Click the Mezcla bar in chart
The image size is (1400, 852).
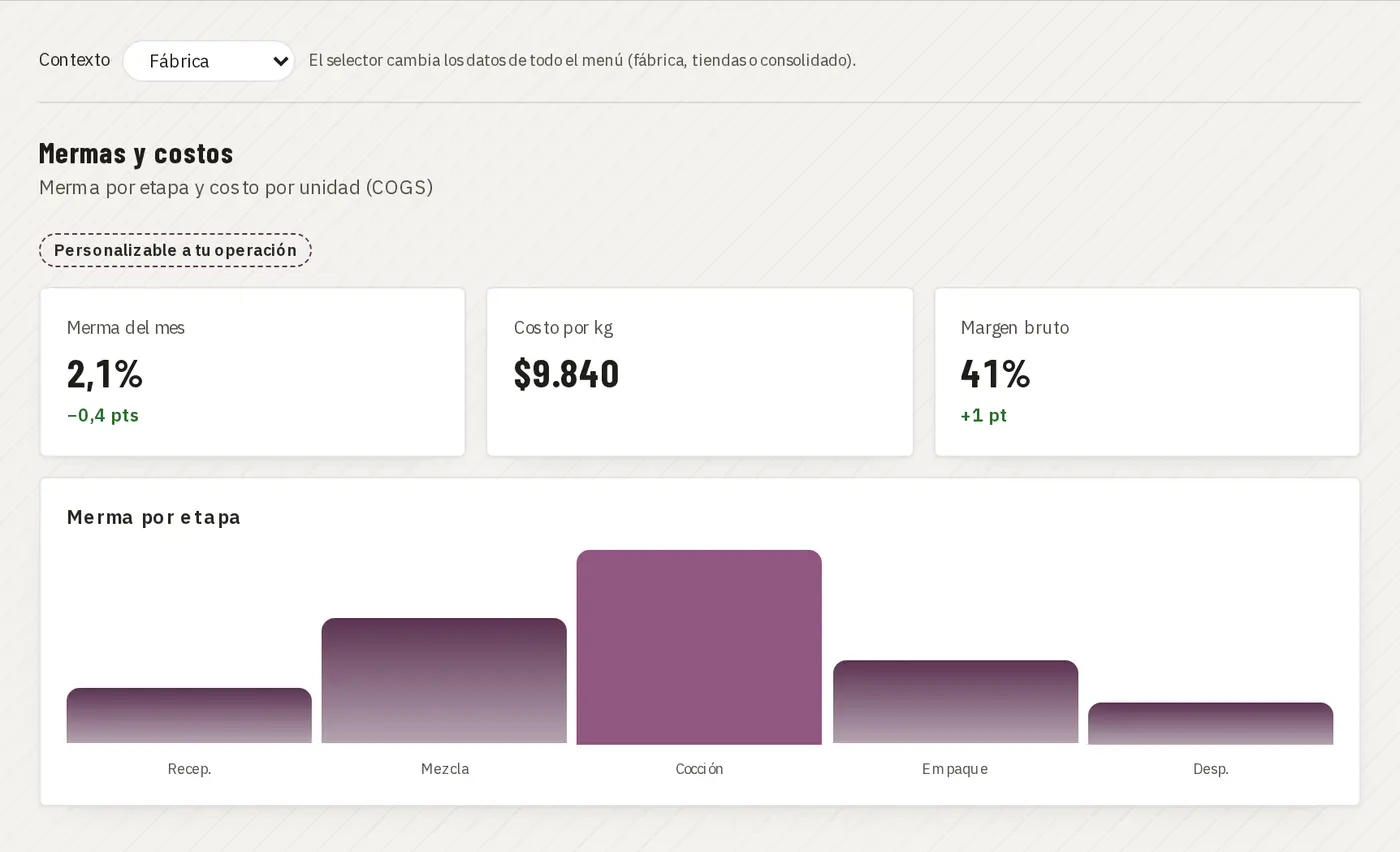pos(444,681)
